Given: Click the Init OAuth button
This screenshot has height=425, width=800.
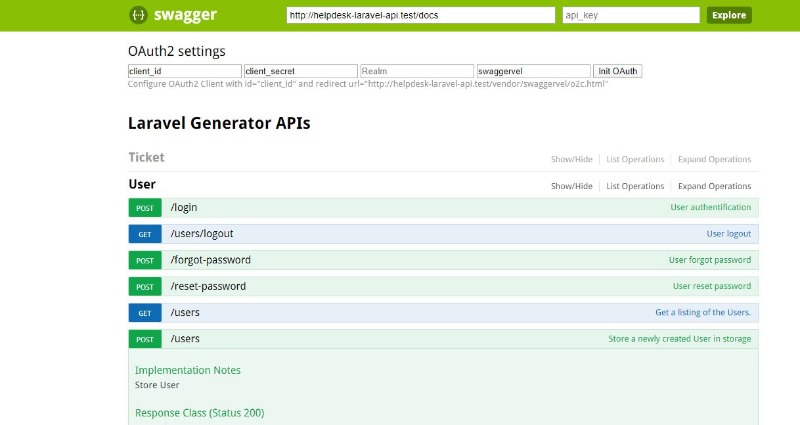Looking at the screenshot, I should click(617, 71).
